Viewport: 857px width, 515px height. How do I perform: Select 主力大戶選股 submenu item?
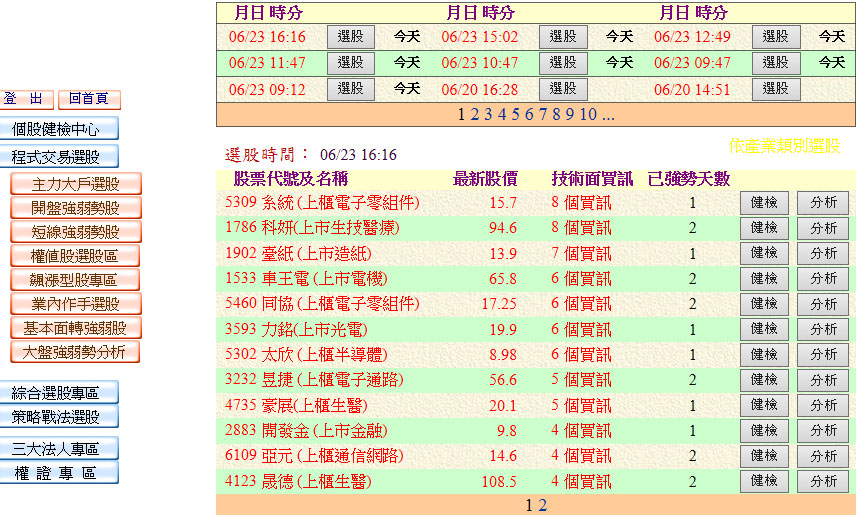pyautogui.click(x=75, y=184)
